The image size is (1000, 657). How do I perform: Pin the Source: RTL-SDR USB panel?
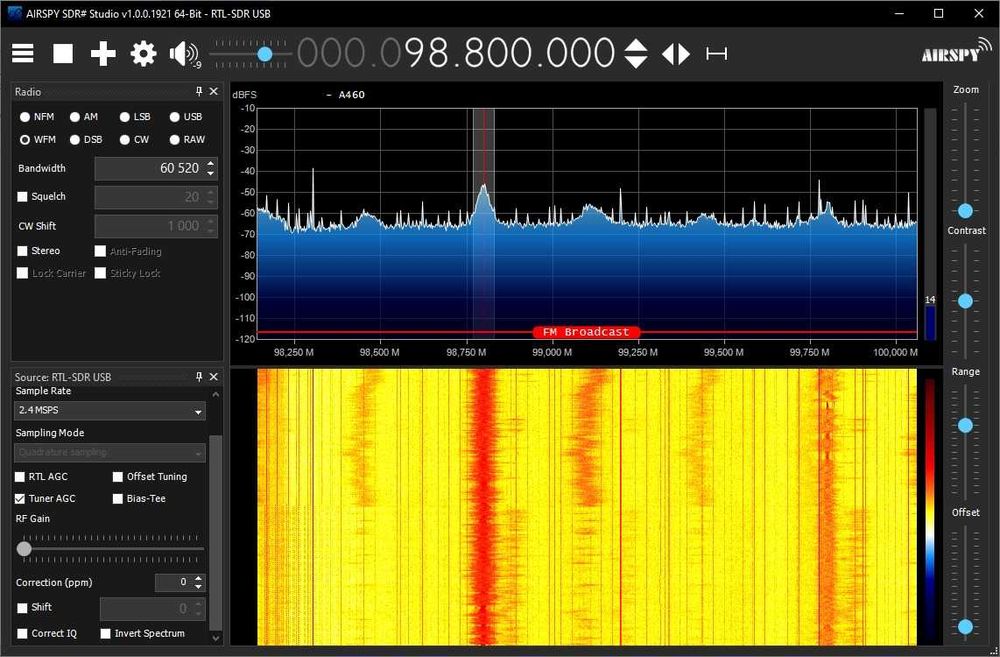(x=199, y=377)
